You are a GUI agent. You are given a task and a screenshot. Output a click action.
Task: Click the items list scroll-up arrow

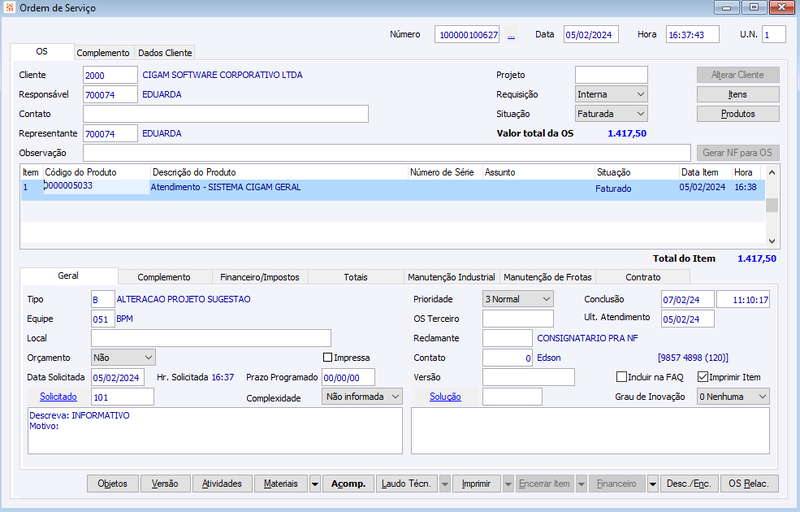pos(772,173)
